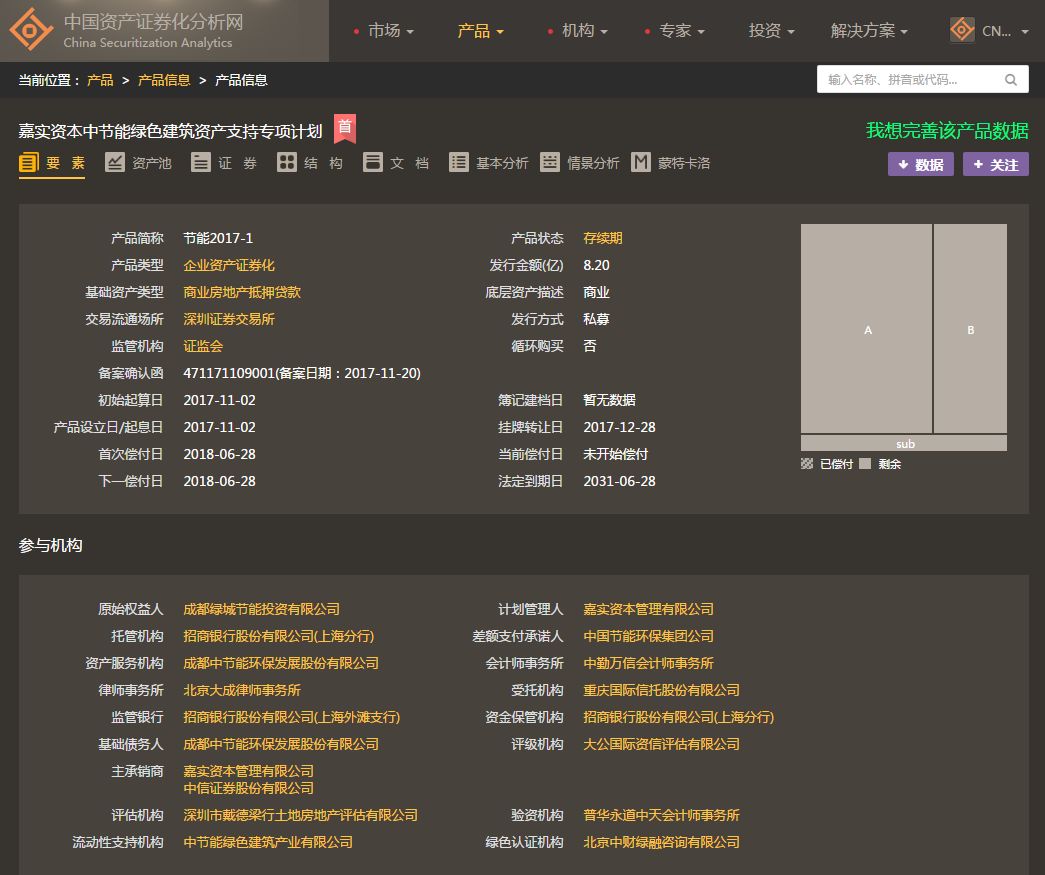Open 北京中财绿融咨询有限公司 link
1045x875 pixels.
[x=661, y=842]
